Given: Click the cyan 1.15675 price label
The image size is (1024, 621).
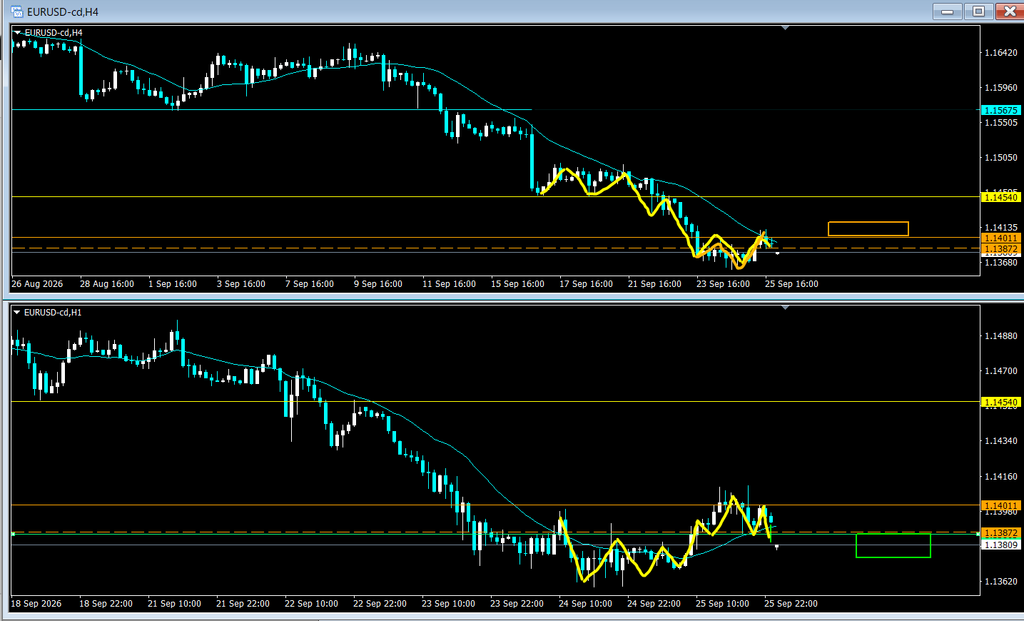Looking at the screenshot, I should pyautogui.click(x=1000, y=110).
